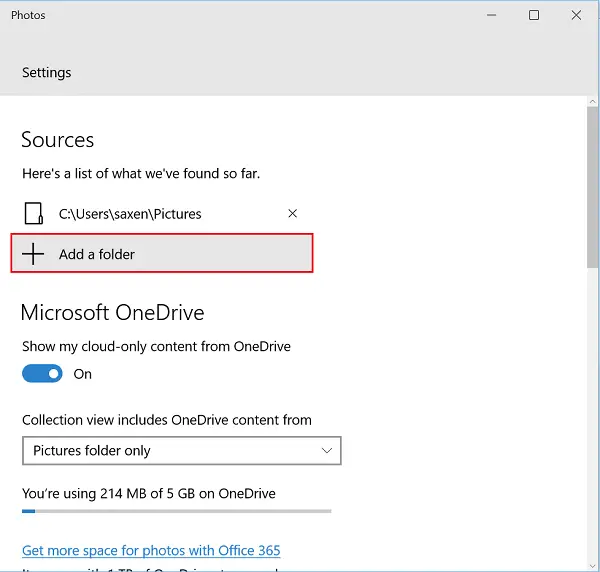Click the On label beside the OneDrive switch
Viewport: 600px width, 572px height.
[x=83, y=374]
